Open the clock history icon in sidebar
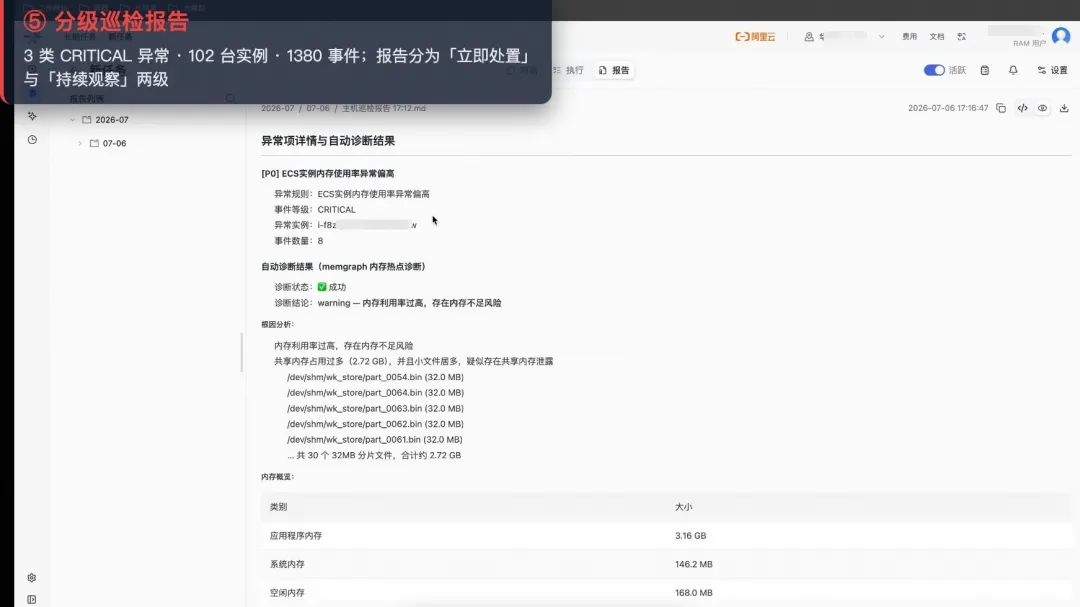Viewport: 1080px width, 607px height. click(x=32, y=140)
